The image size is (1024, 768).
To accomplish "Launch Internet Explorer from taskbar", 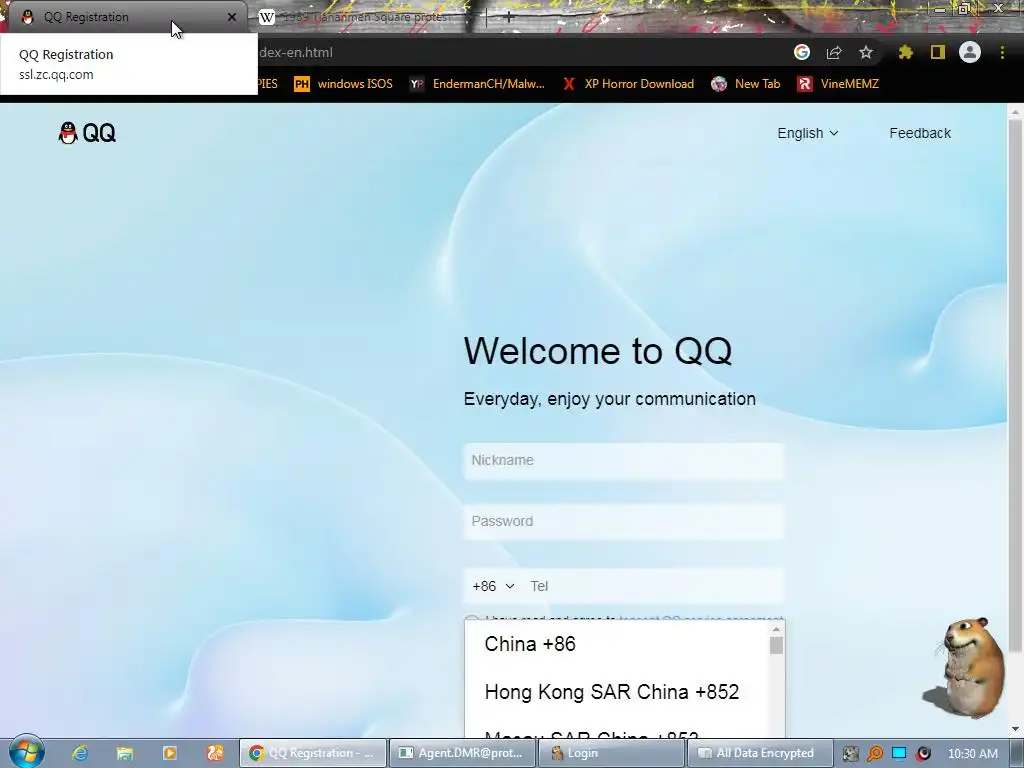I will coord(80,753).
